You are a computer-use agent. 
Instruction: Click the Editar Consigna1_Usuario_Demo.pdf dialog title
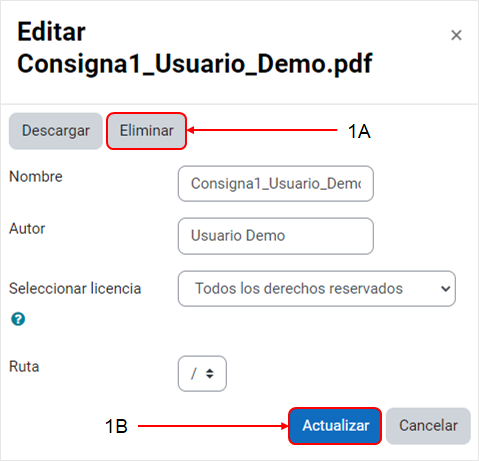pyautogui.click(x=195, y=48)
